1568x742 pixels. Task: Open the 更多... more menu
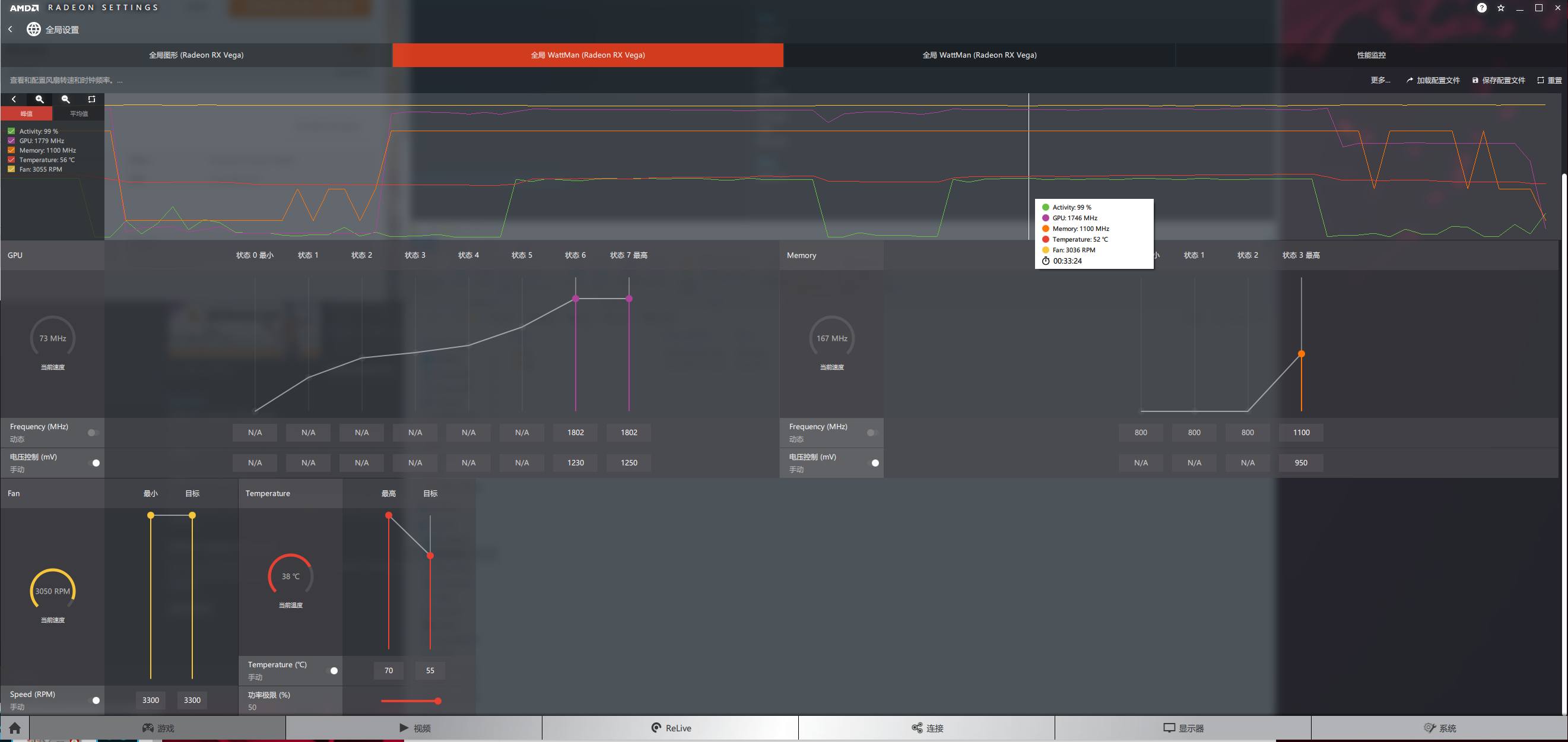[1380, 80]
